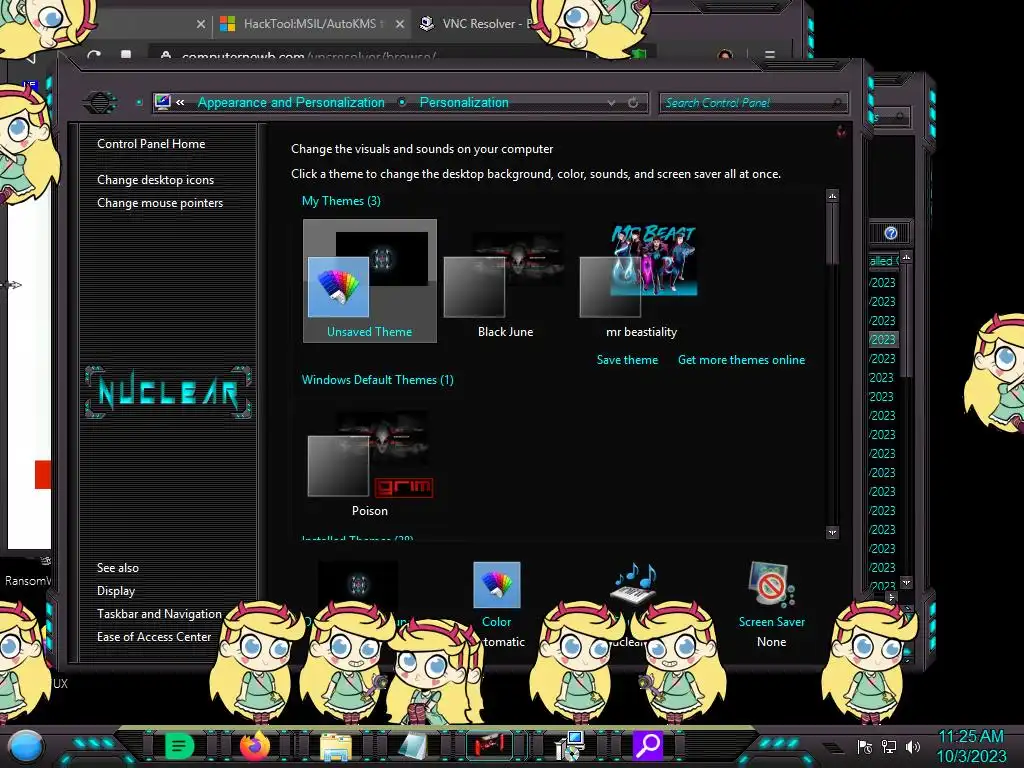Click the Personalization help icon
This screenshot has width=1024, height=768.
[841, 132]
